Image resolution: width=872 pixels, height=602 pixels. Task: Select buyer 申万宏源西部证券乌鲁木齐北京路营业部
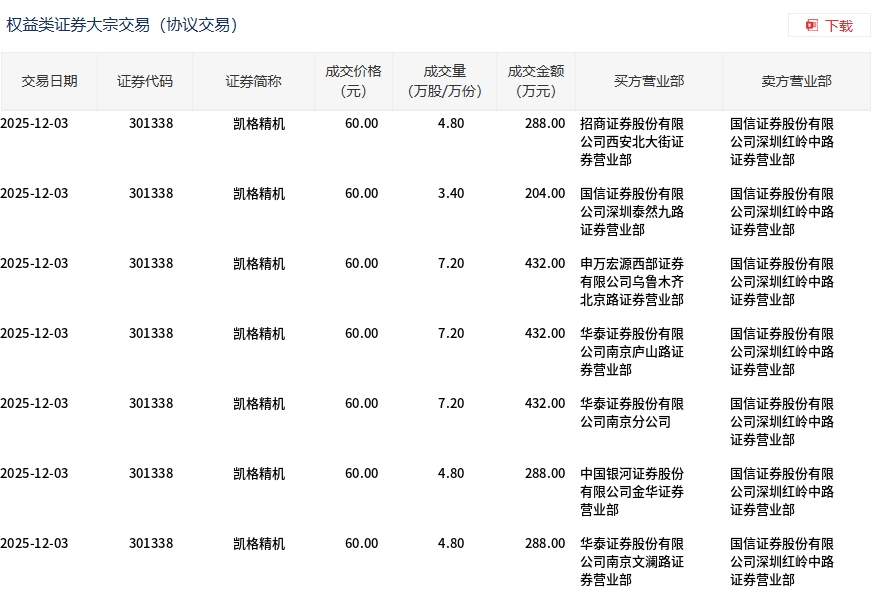tap(632, 282)
